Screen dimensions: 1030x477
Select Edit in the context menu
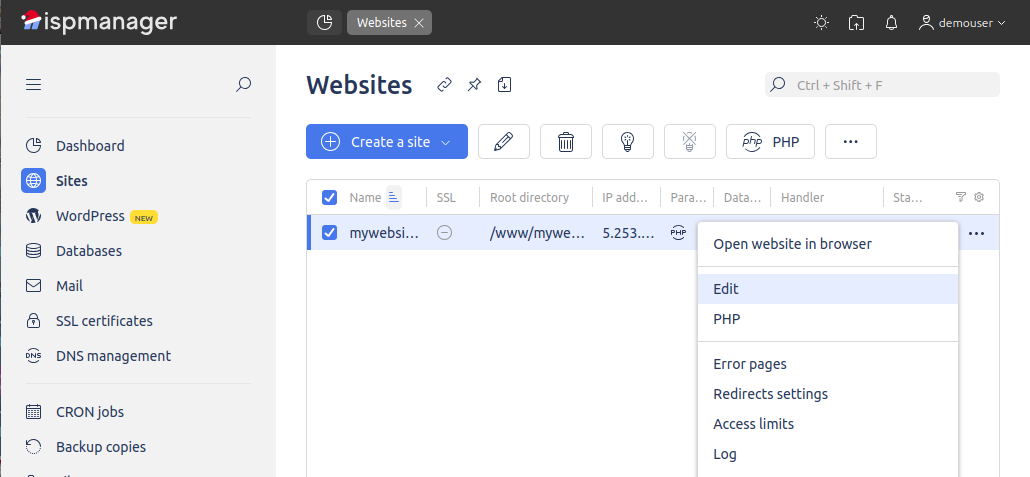[726, 289]
